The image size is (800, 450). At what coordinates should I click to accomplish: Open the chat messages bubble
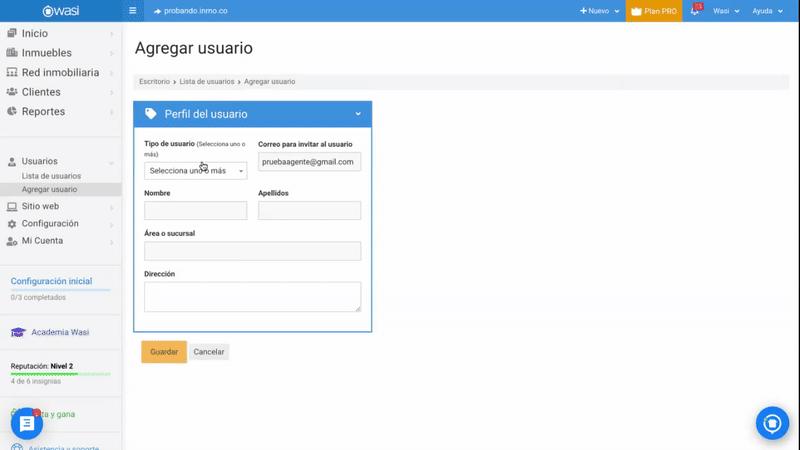click(27, 423)
